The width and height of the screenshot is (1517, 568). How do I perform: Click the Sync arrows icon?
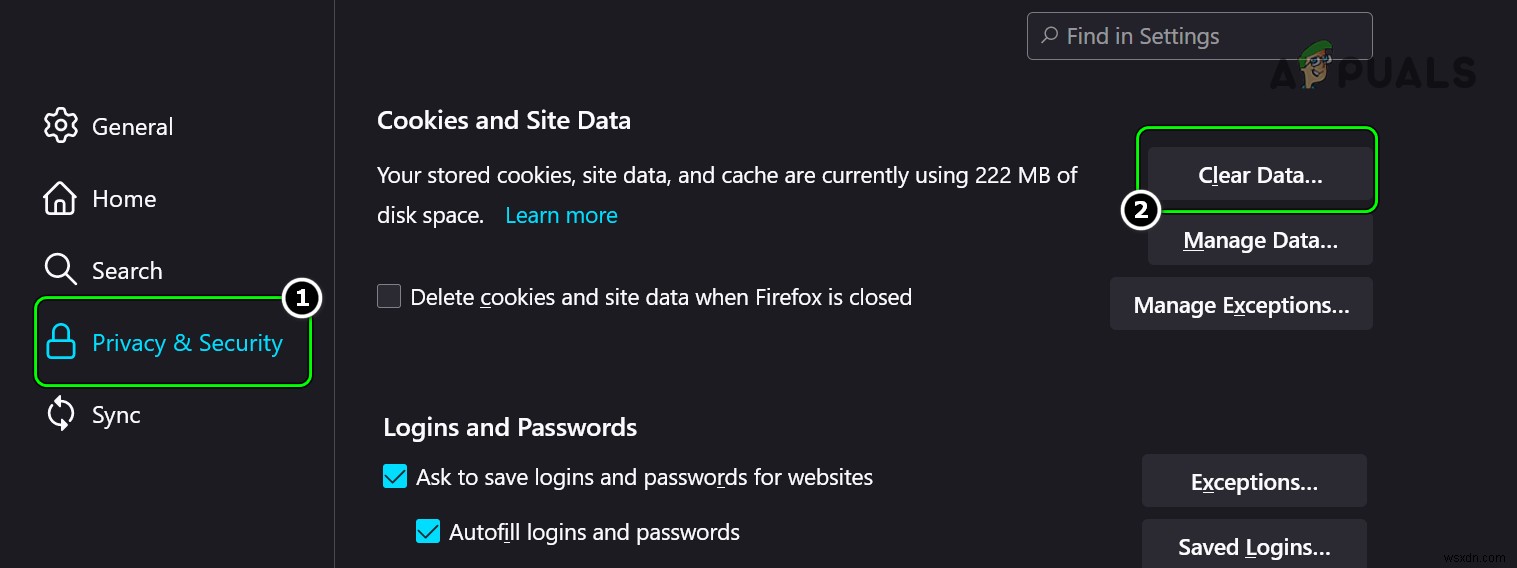[x=61, y=415]
